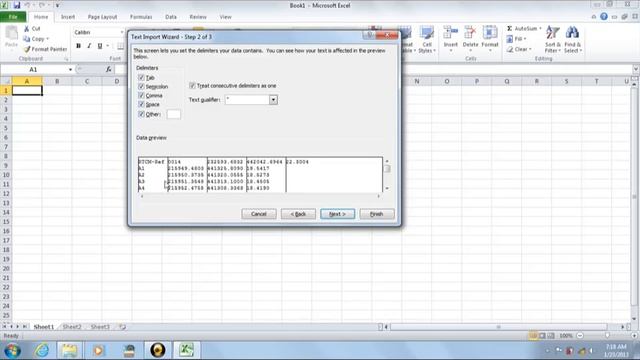640x360 pixels.
Task: Click the Other delimiter text field
Action: pos(173,114)
